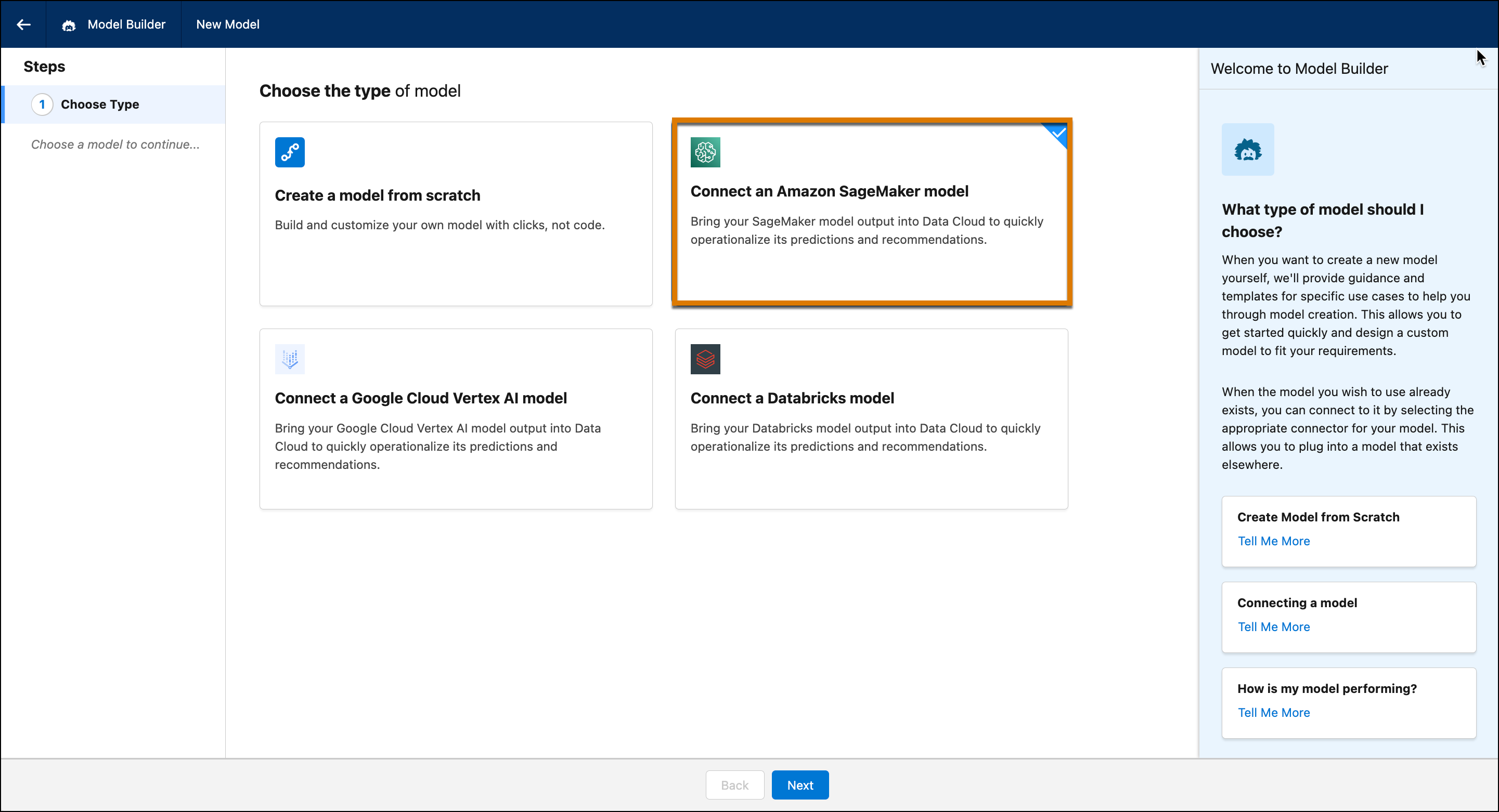Open Tell Me More under model performing
Viewport: 1499px width, 812px height.
point(1274,713)
